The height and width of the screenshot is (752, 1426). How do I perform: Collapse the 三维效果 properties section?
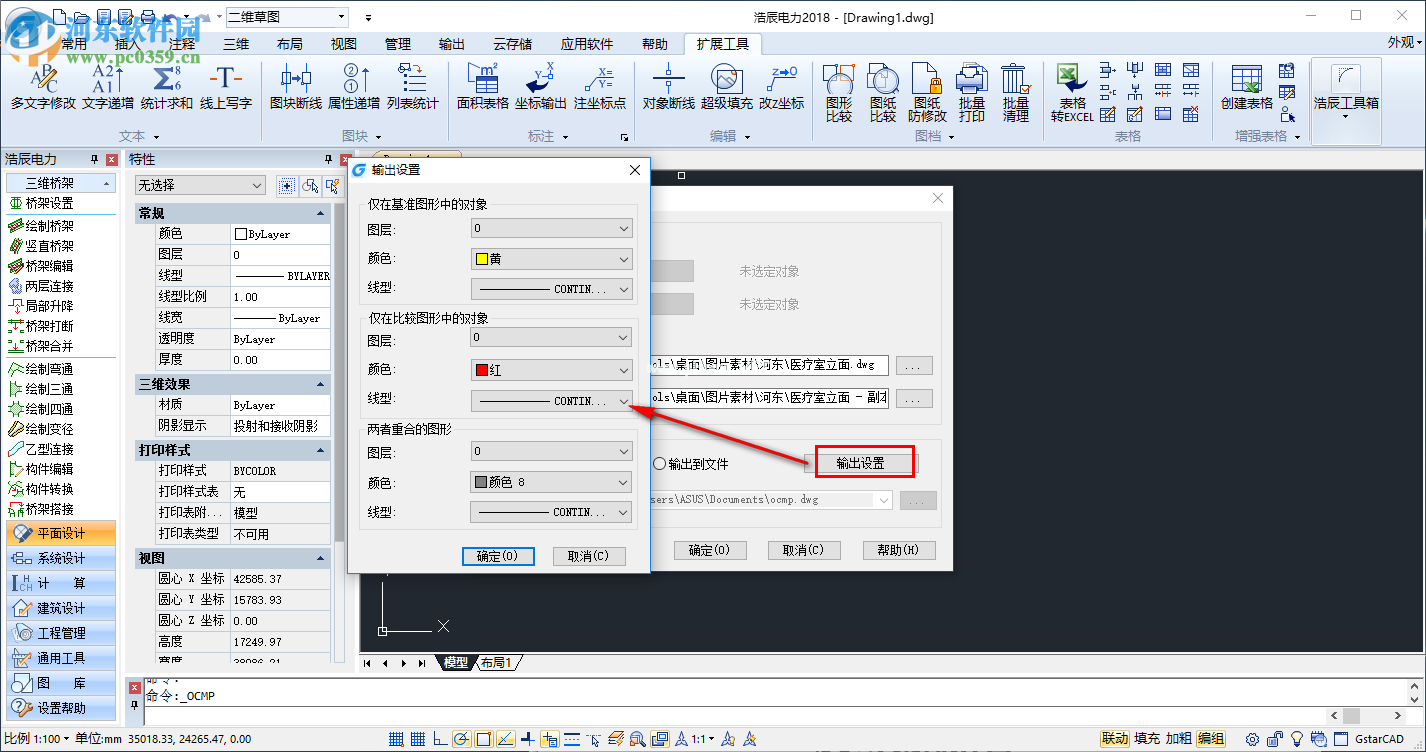pyautogui.click(x=320, y=384)
